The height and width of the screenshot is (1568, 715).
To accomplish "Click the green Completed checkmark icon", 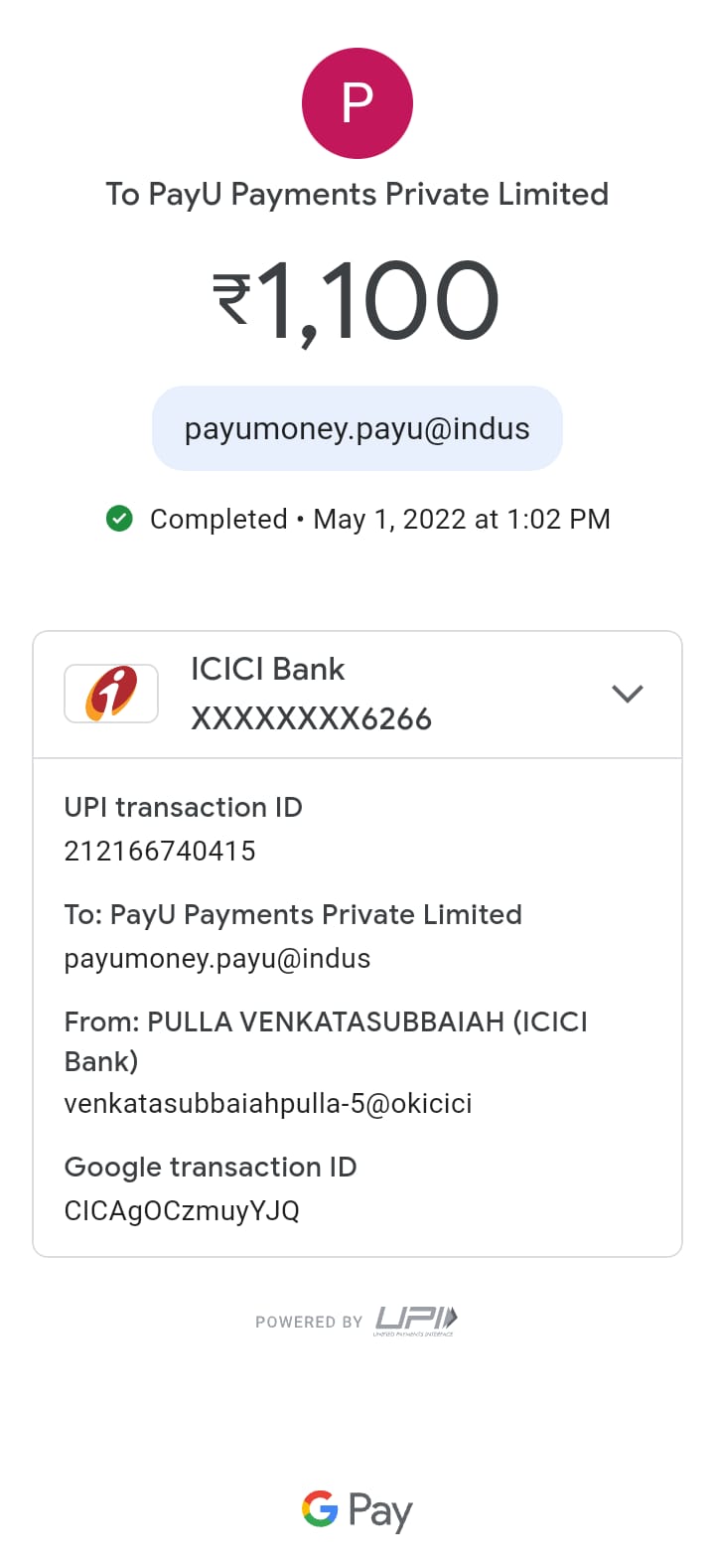I will click(119, 519).
